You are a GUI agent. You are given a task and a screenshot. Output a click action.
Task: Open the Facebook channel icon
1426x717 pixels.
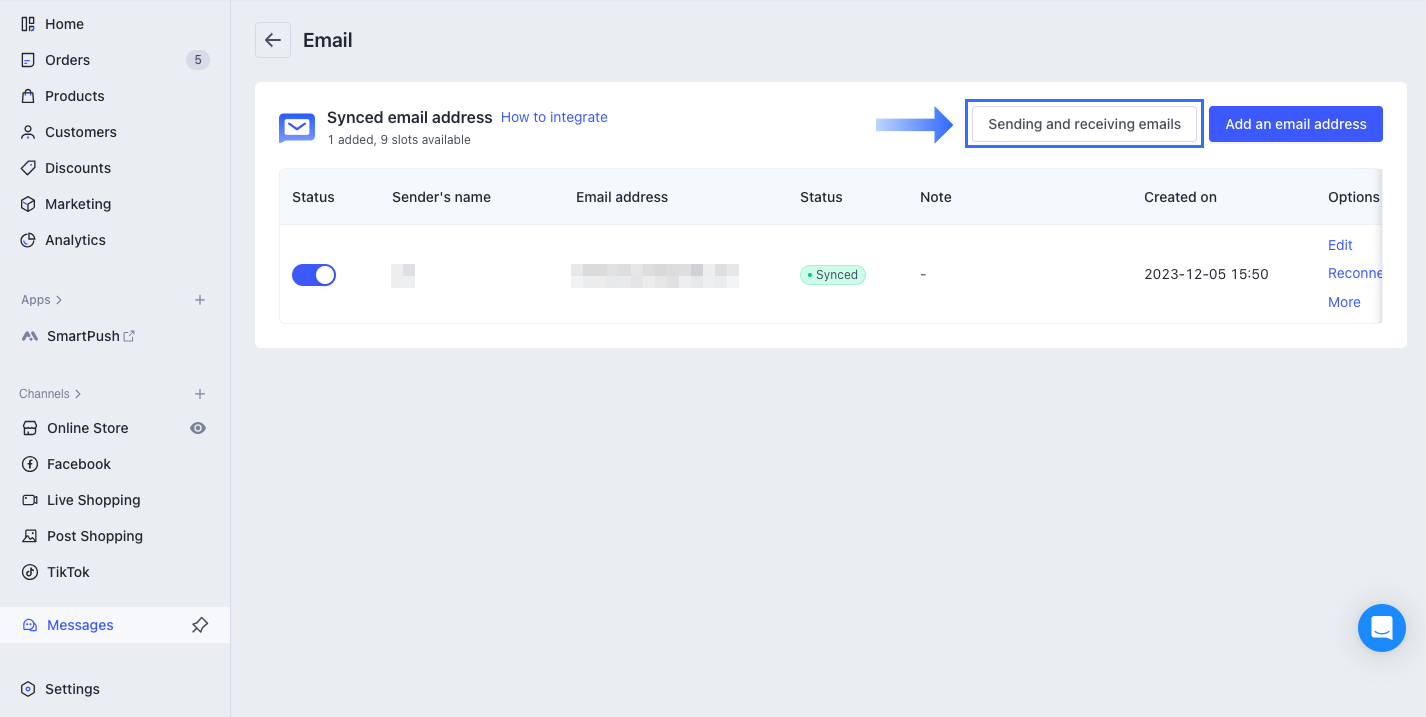[27, 463]
